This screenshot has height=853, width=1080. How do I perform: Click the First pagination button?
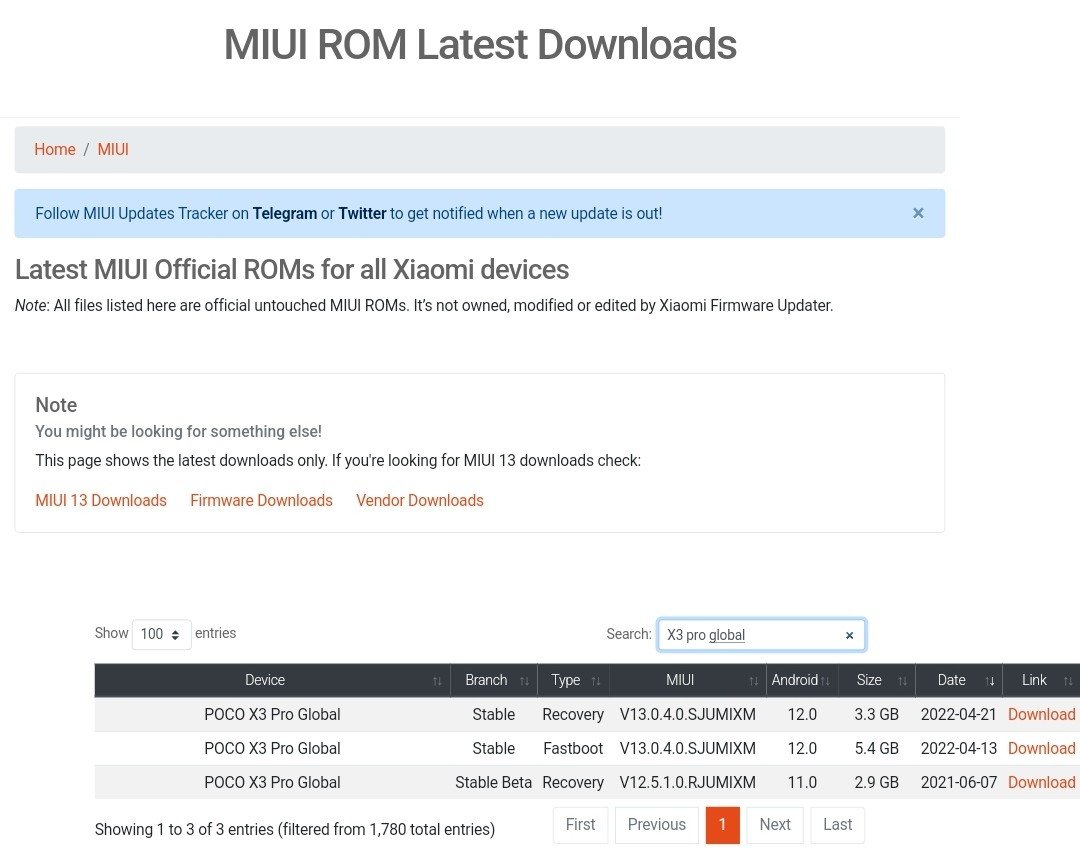pyautogui.click(x=580, y=825)
